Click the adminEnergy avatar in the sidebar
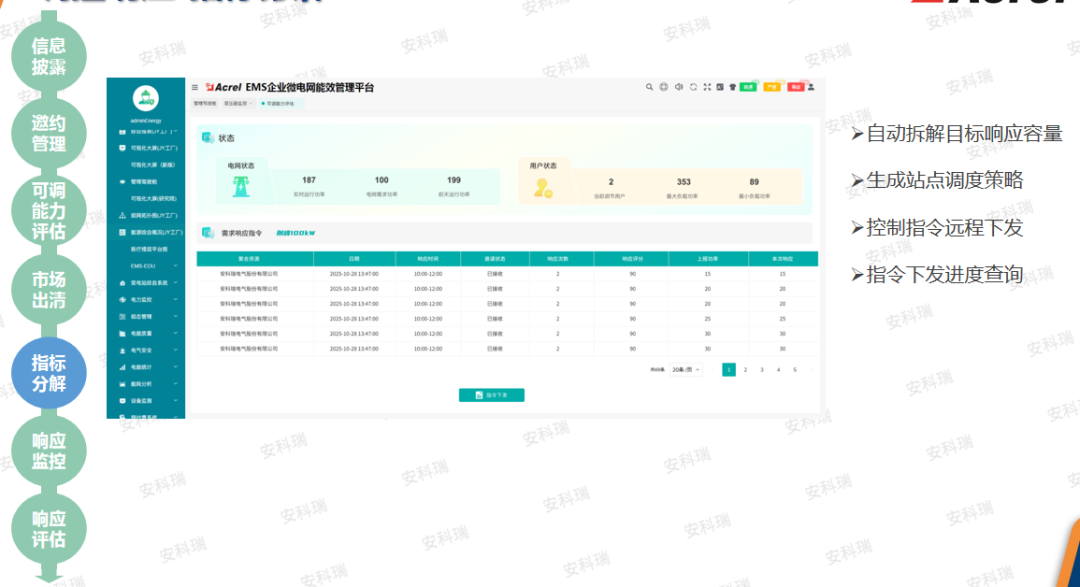The image size is (1080, 587). [145, 99]
